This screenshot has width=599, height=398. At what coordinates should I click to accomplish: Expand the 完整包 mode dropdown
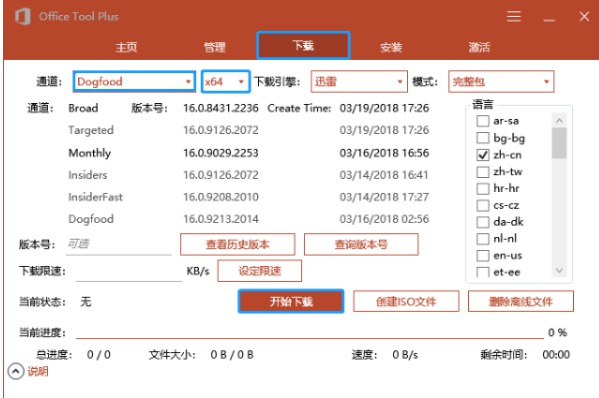(501, 81)
